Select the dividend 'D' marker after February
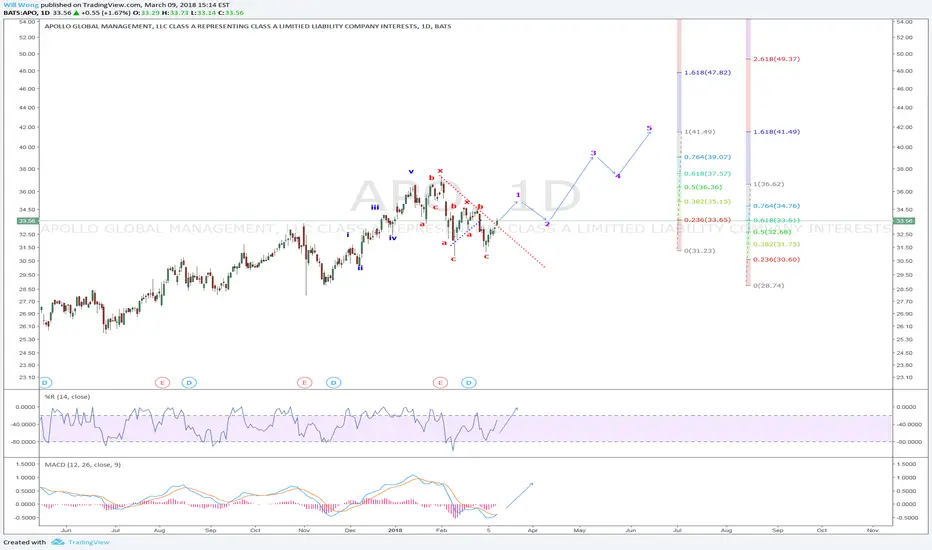This screenshot has height=550, width=932. click(468, 382)
